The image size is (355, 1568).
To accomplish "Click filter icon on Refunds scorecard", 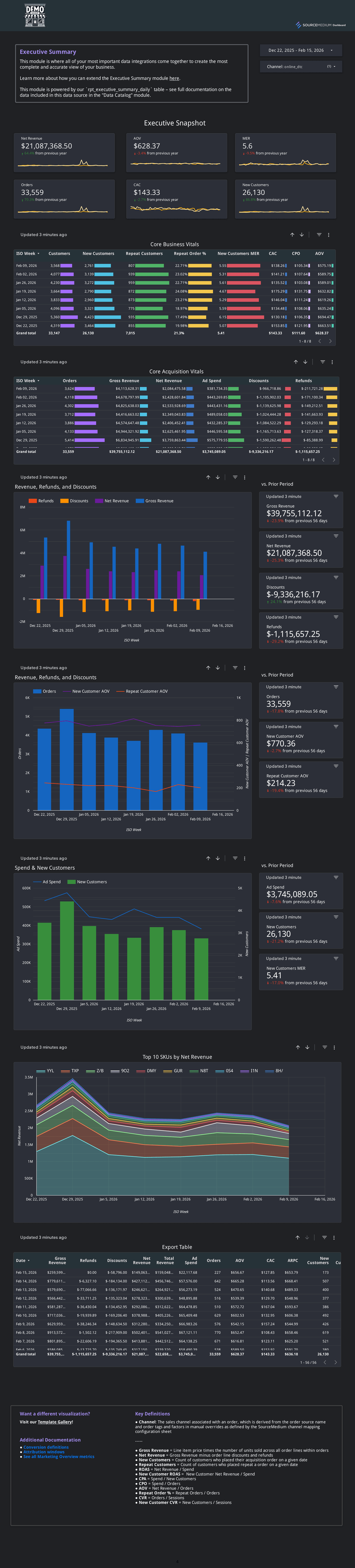I will pyautogui.click(x=336, y=617).
